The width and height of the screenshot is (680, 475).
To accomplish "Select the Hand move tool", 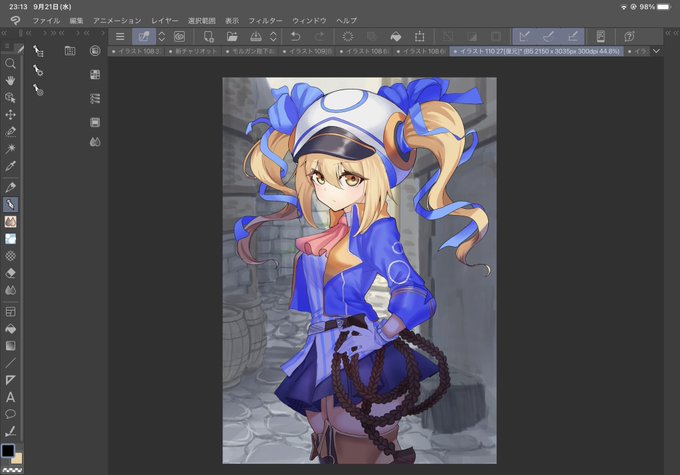I will [x=10, y=81].
